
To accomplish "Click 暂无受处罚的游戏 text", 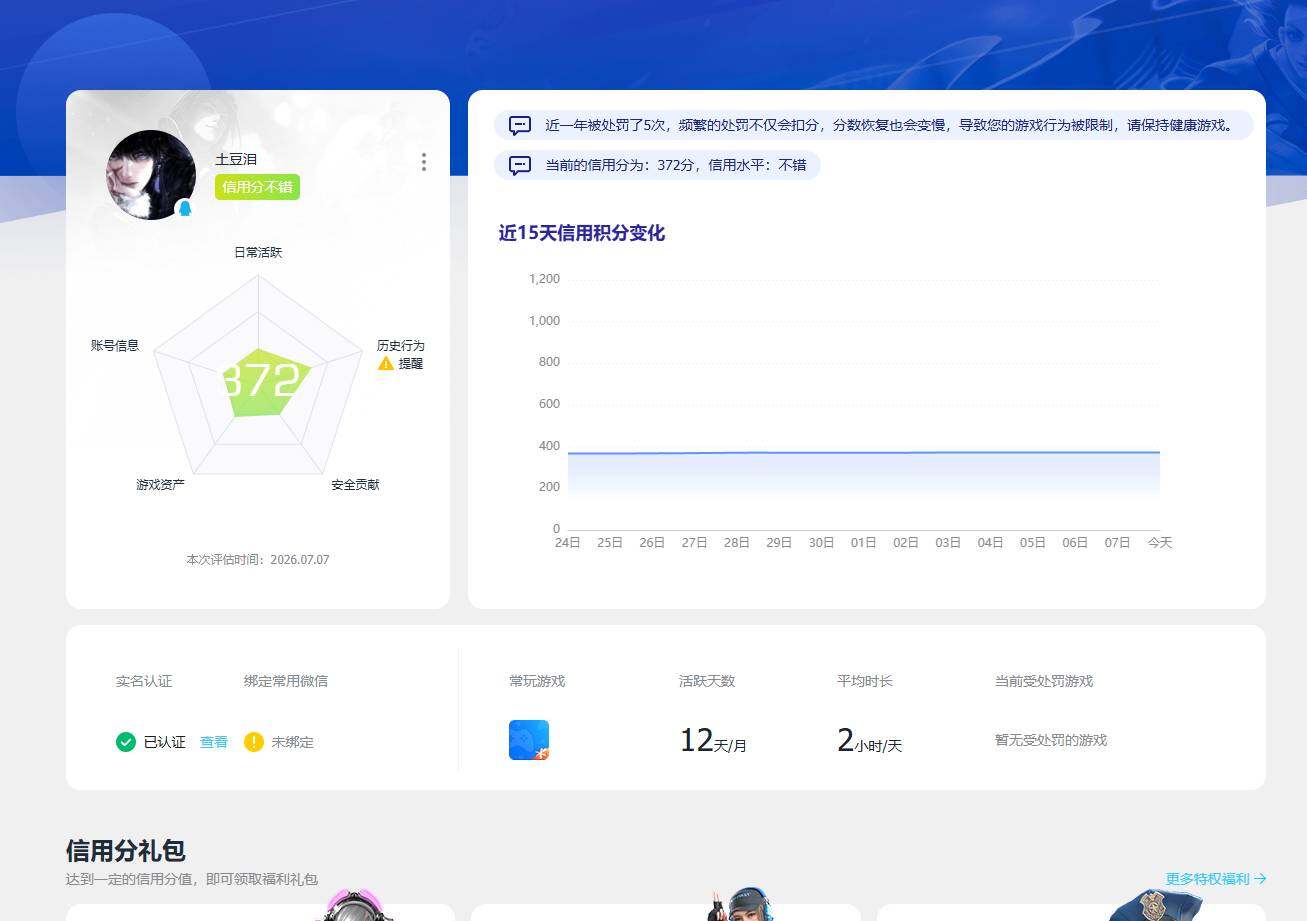I will (1051, 741).
